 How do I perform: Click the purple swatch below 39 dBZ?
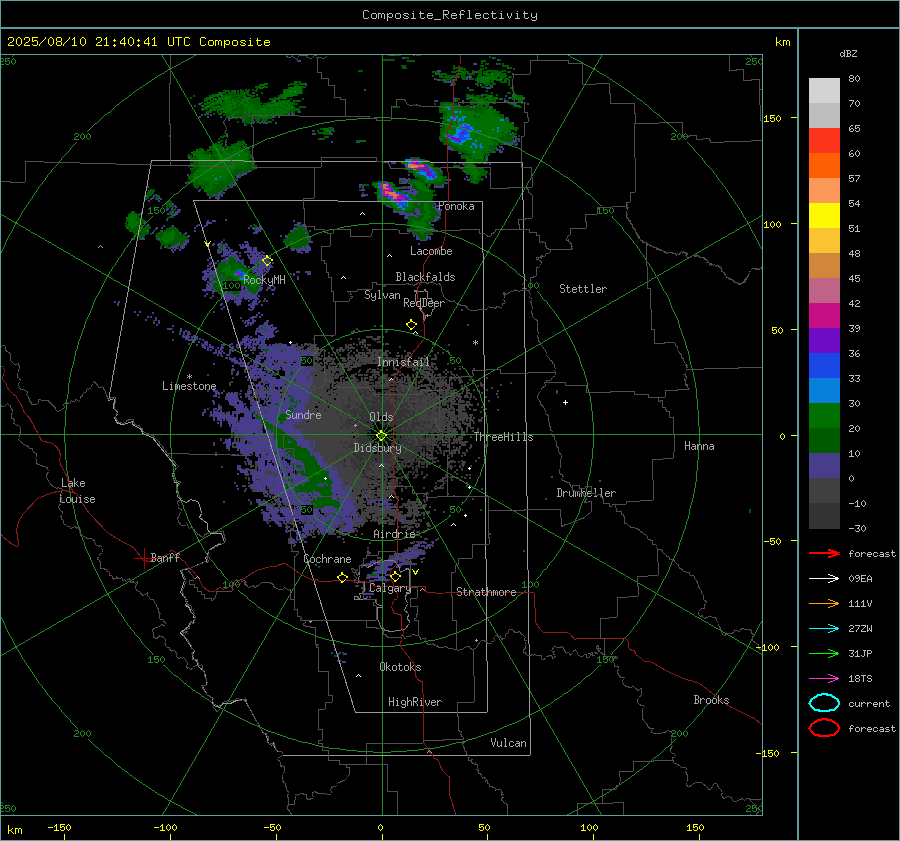tap(824, 340)
